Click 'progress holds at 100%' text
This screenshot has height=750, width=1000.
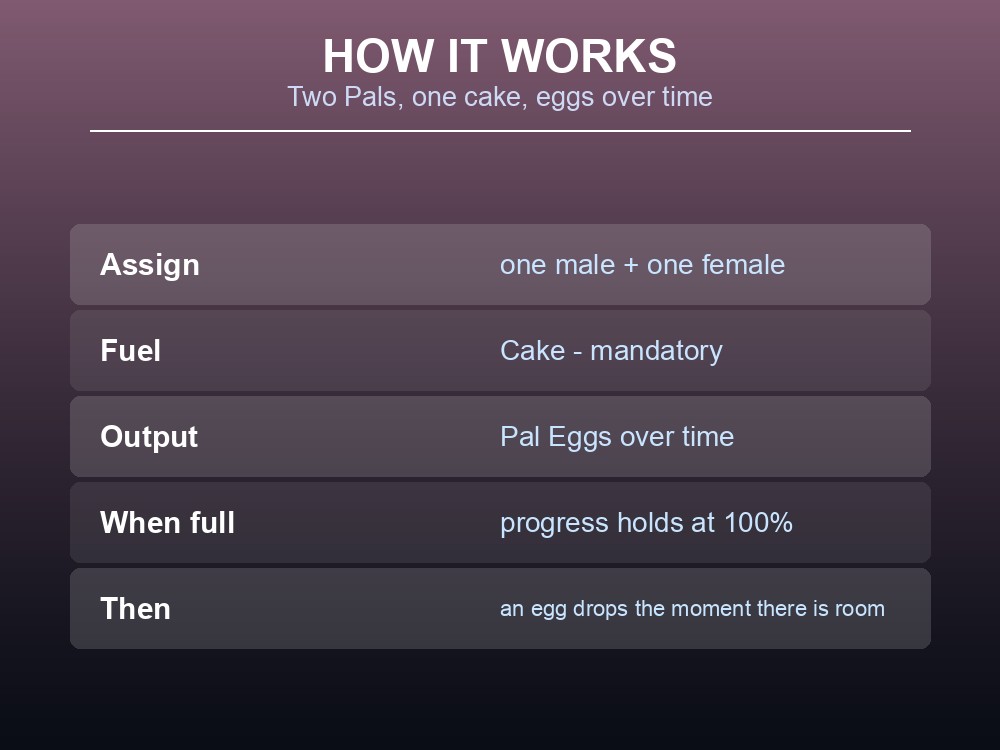pyautogui.click(x=646, y=523)
